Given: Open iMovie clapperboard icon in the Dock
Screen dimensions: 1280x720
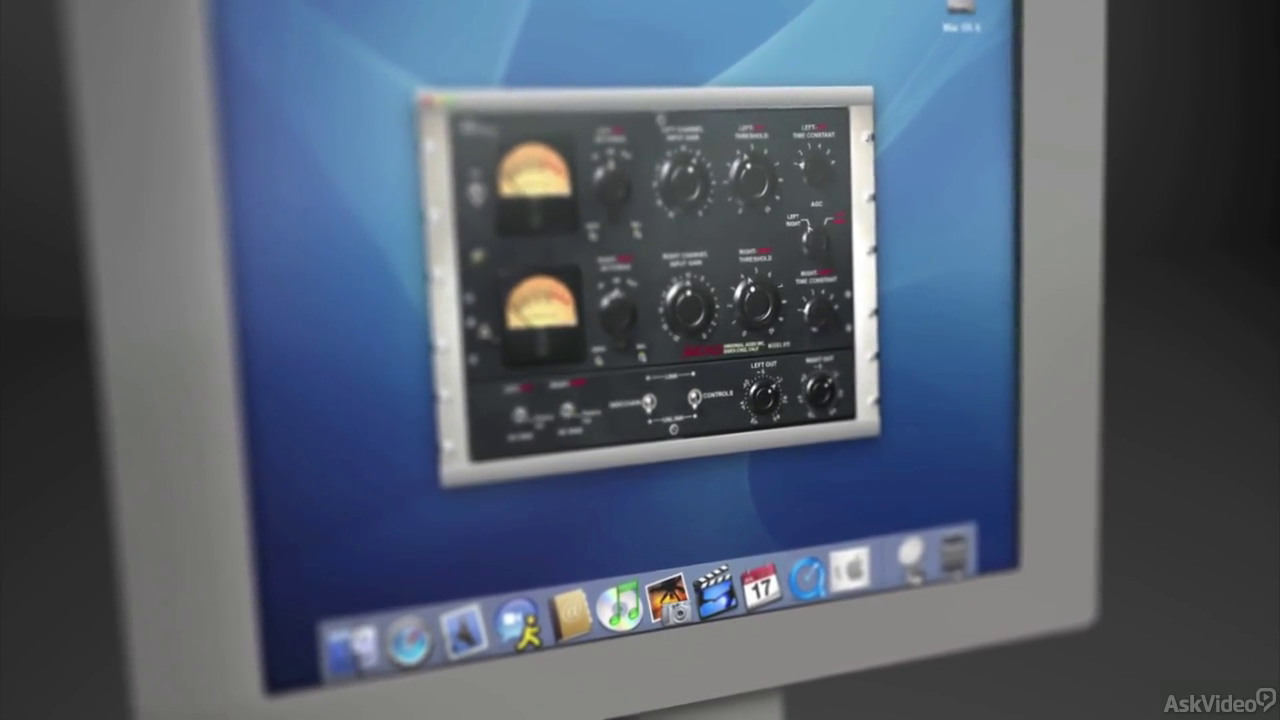Looking at the screenshot, I should pyautogui.click(x=714, y=591).
